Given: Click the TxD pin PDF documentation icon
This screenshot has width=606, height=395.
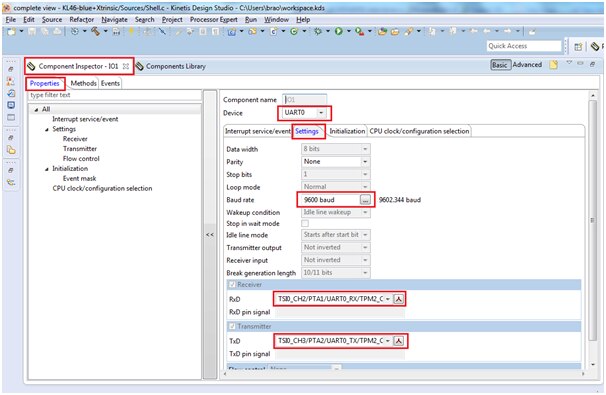Looking at the screenshot, I should (x=398, y=341).
